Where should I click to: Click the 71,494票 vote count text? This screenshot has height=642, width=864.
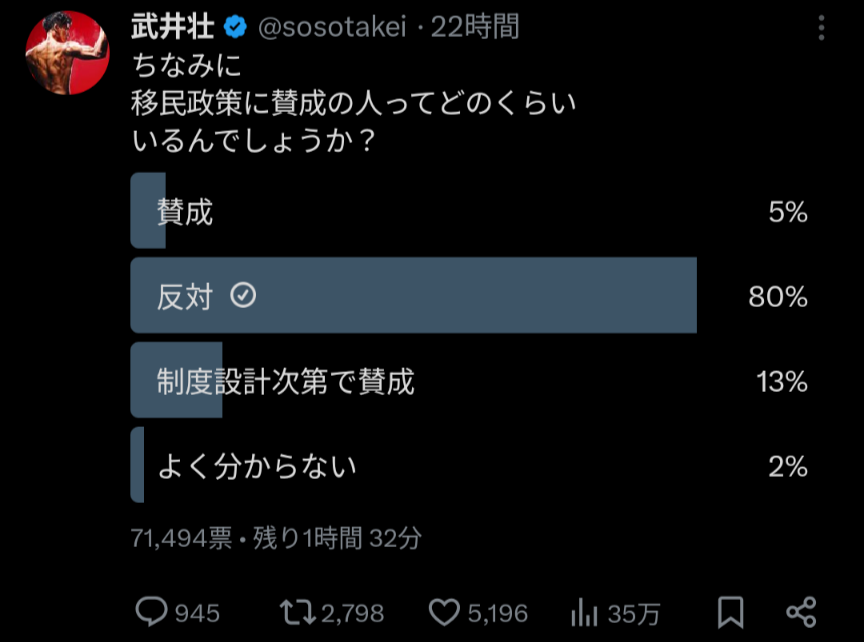pos(181,539)
